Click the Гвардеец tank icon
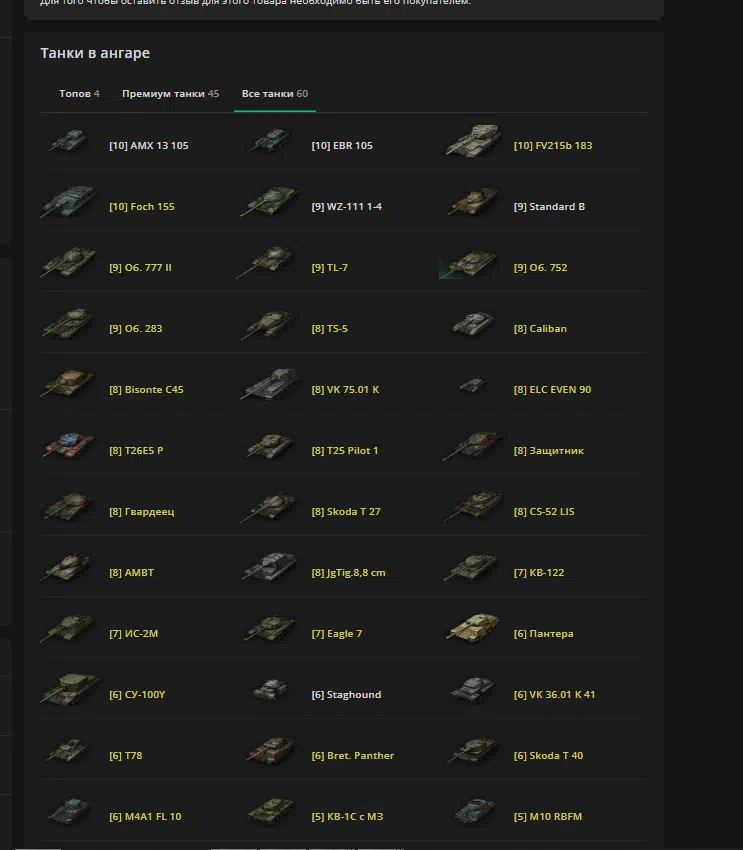Image resolution: width=743 pixels, height=850 pixels. point(68,506)
